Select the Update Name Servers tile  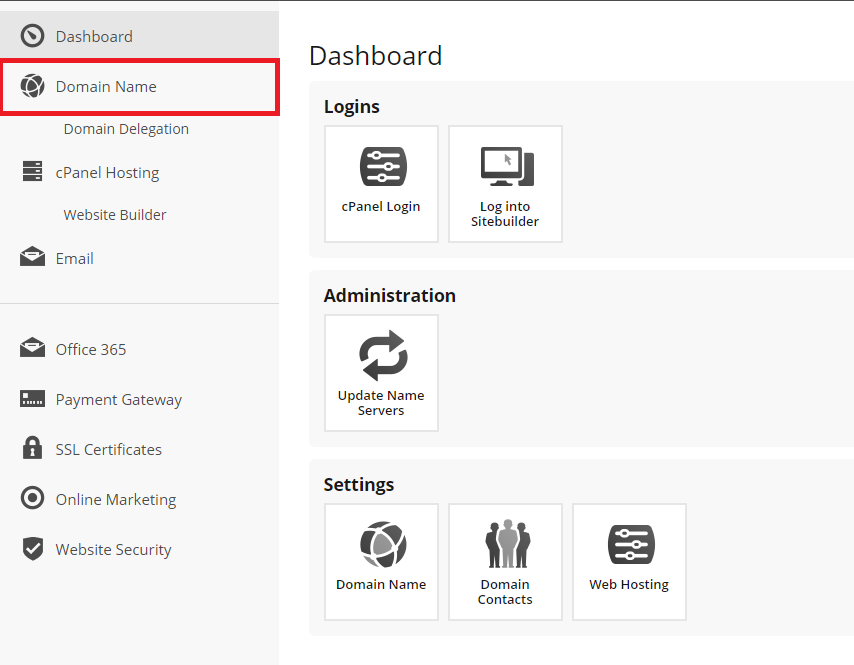tap(381, 373)
